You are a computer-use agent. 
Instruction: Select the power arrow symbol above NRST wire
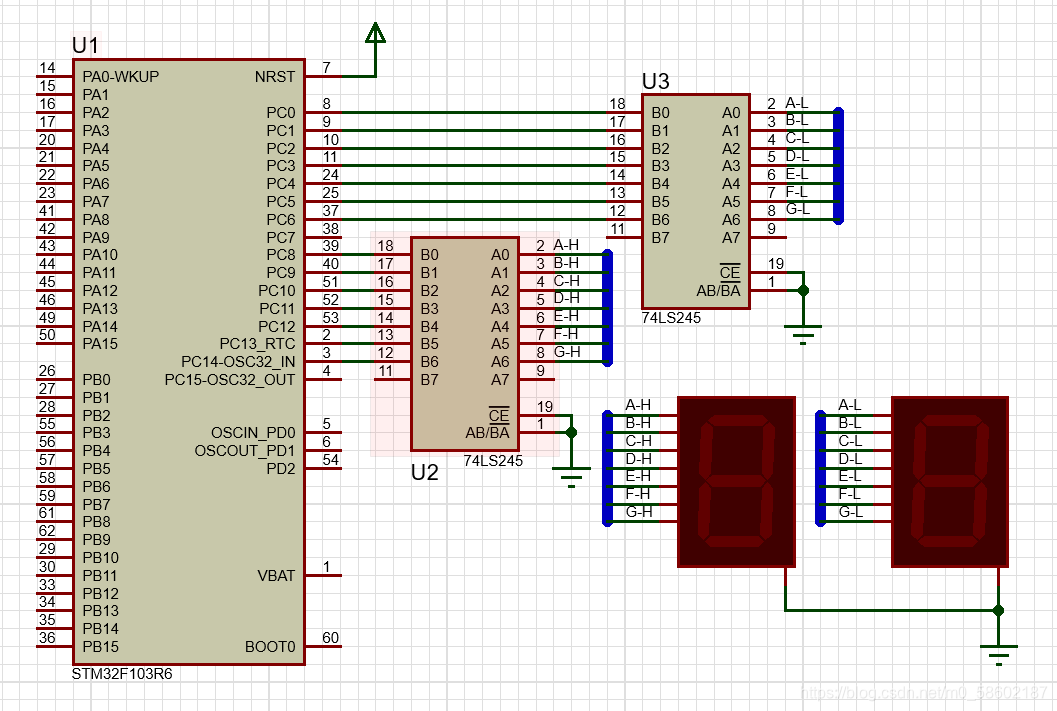coord(375,33)
